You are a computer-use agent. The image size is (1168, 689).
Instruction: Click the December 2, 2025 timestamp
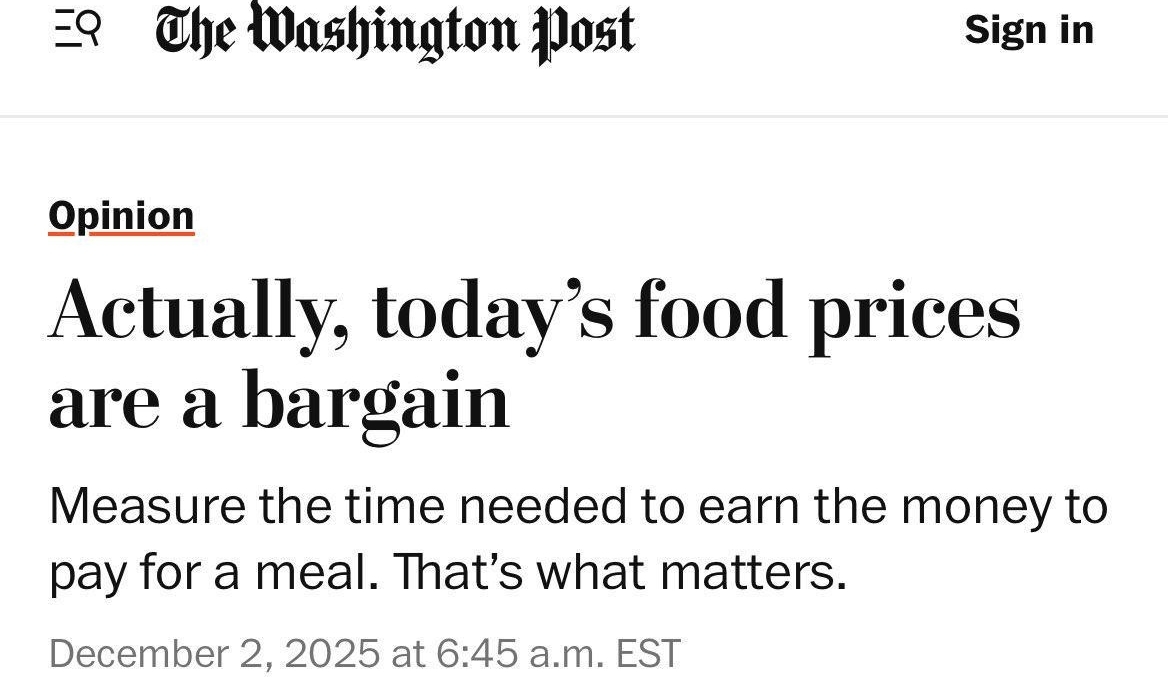point(364,653)
